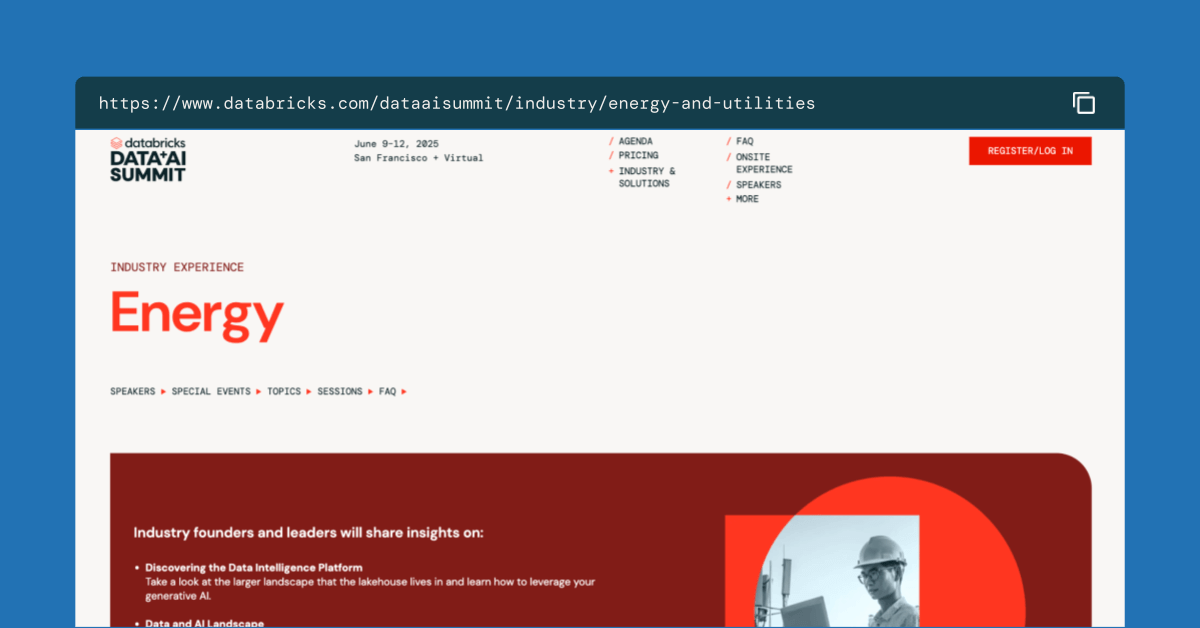The height and width of the screenshot is (628, 1200).
Task: Click the San Francisco + Virtual text
Action: (418, 158)
